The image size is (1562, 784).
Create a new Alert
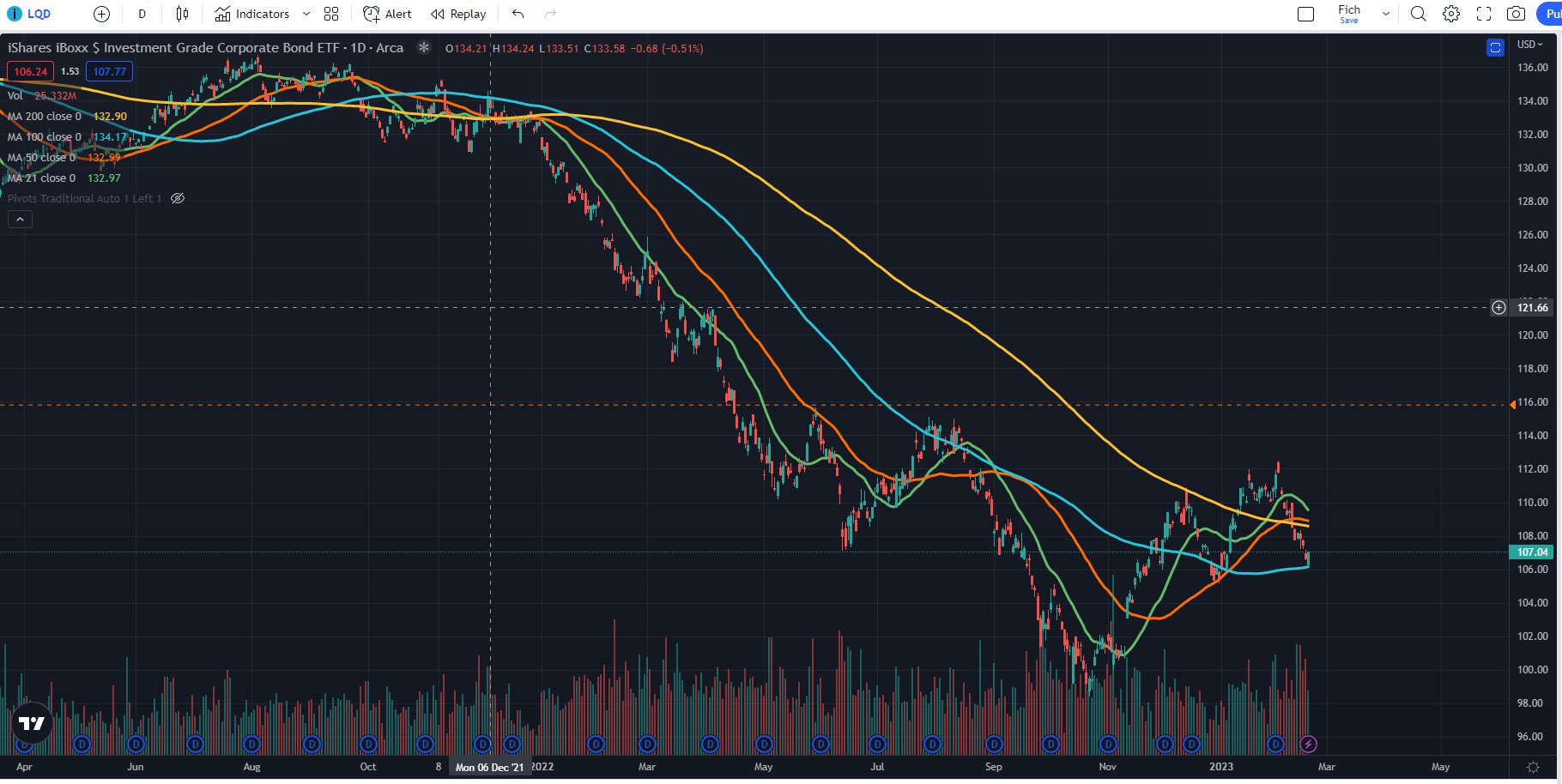[x=387, y=14]
